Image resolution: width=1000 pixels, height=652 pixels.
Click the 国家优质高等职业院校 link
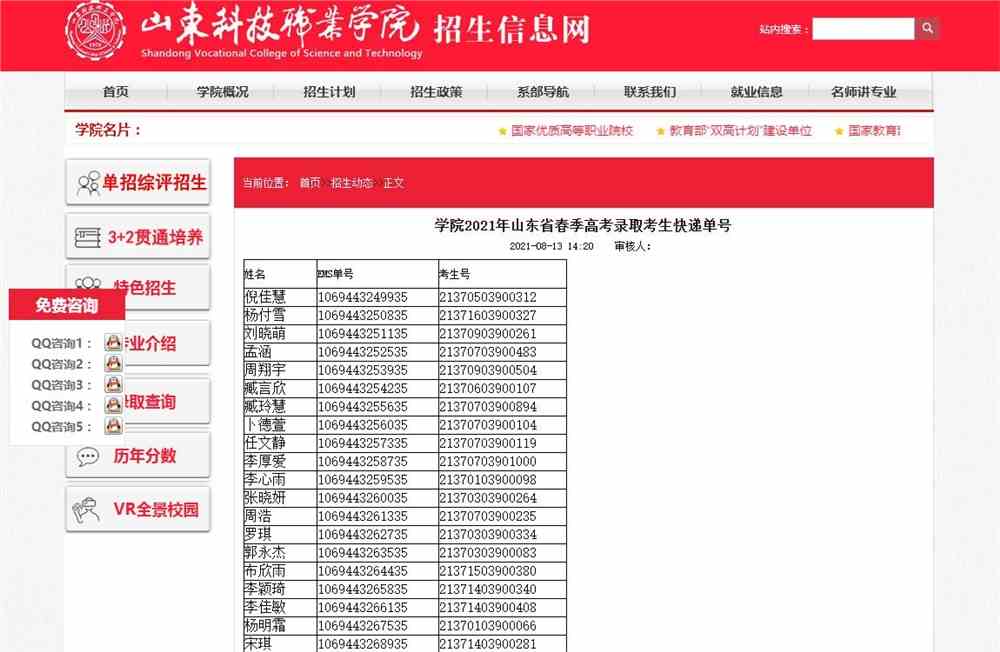pyautogui.click(x=572, y=131)
